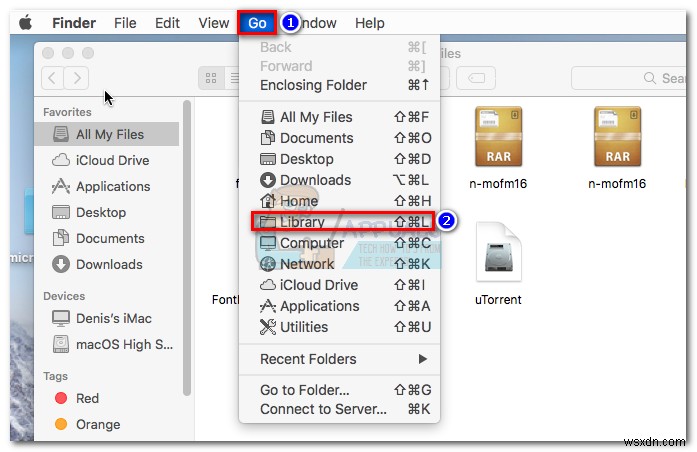
Task: Choose Enclosing Folder from the Go menu
Action: [x=340, y=85]
